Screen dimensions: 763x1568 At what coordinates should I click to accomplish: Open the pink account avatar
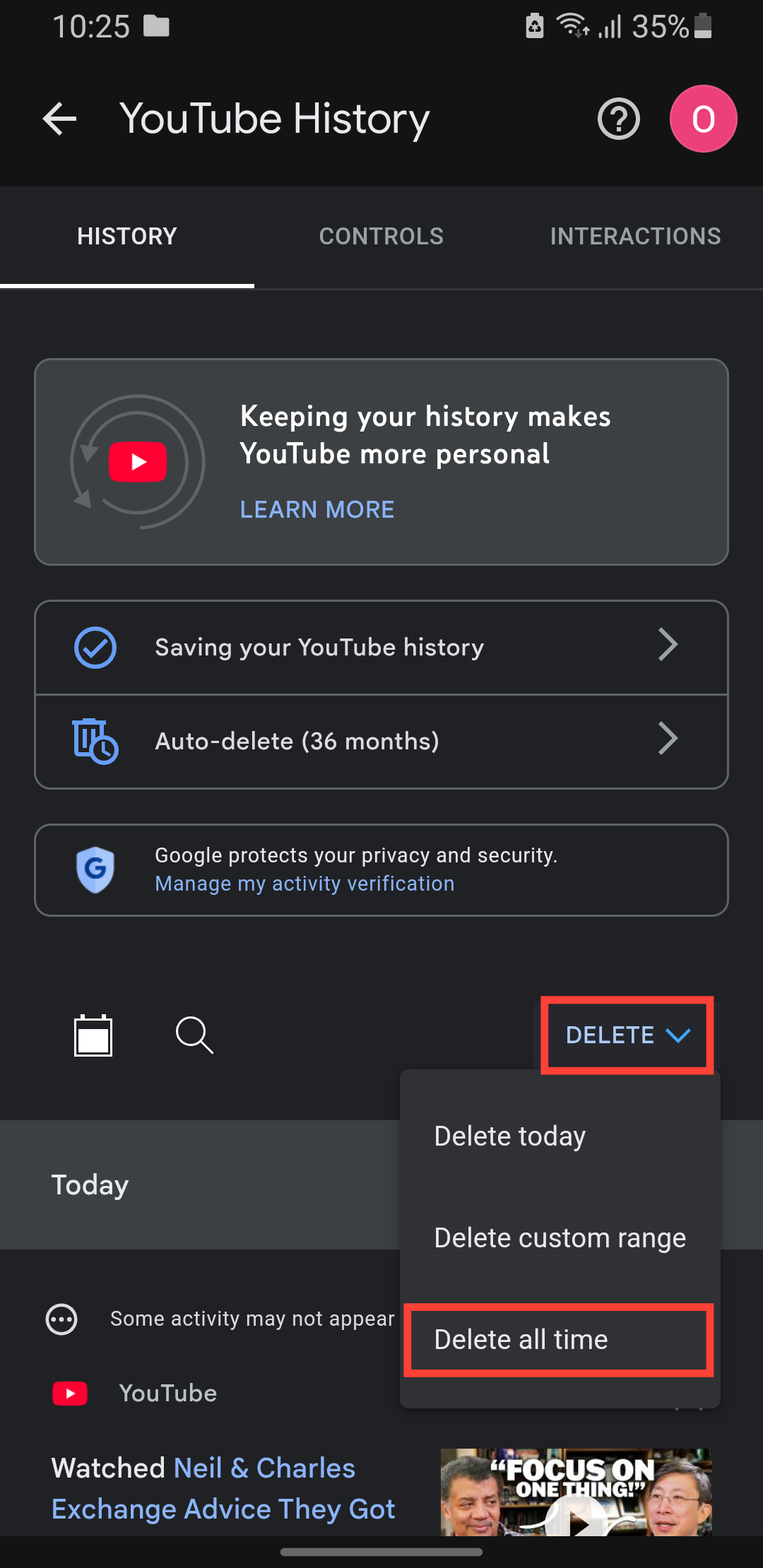tap(703, 119)
